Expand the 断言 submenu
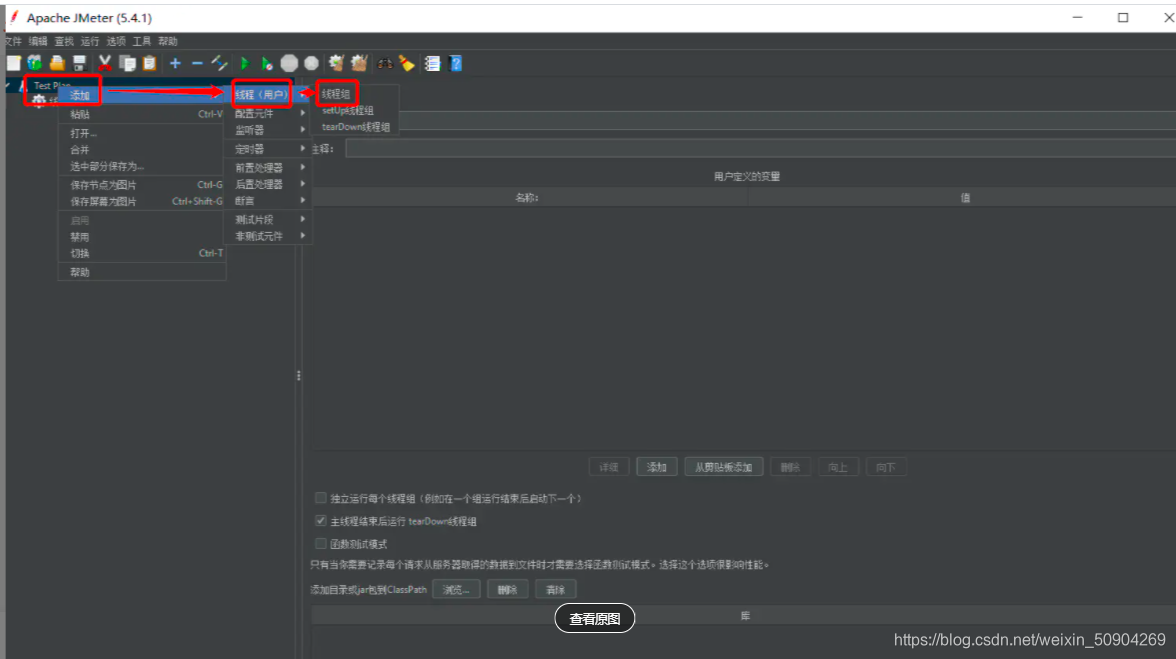The width and height of the screenshot is (1176, 659). tap(268, 200)
